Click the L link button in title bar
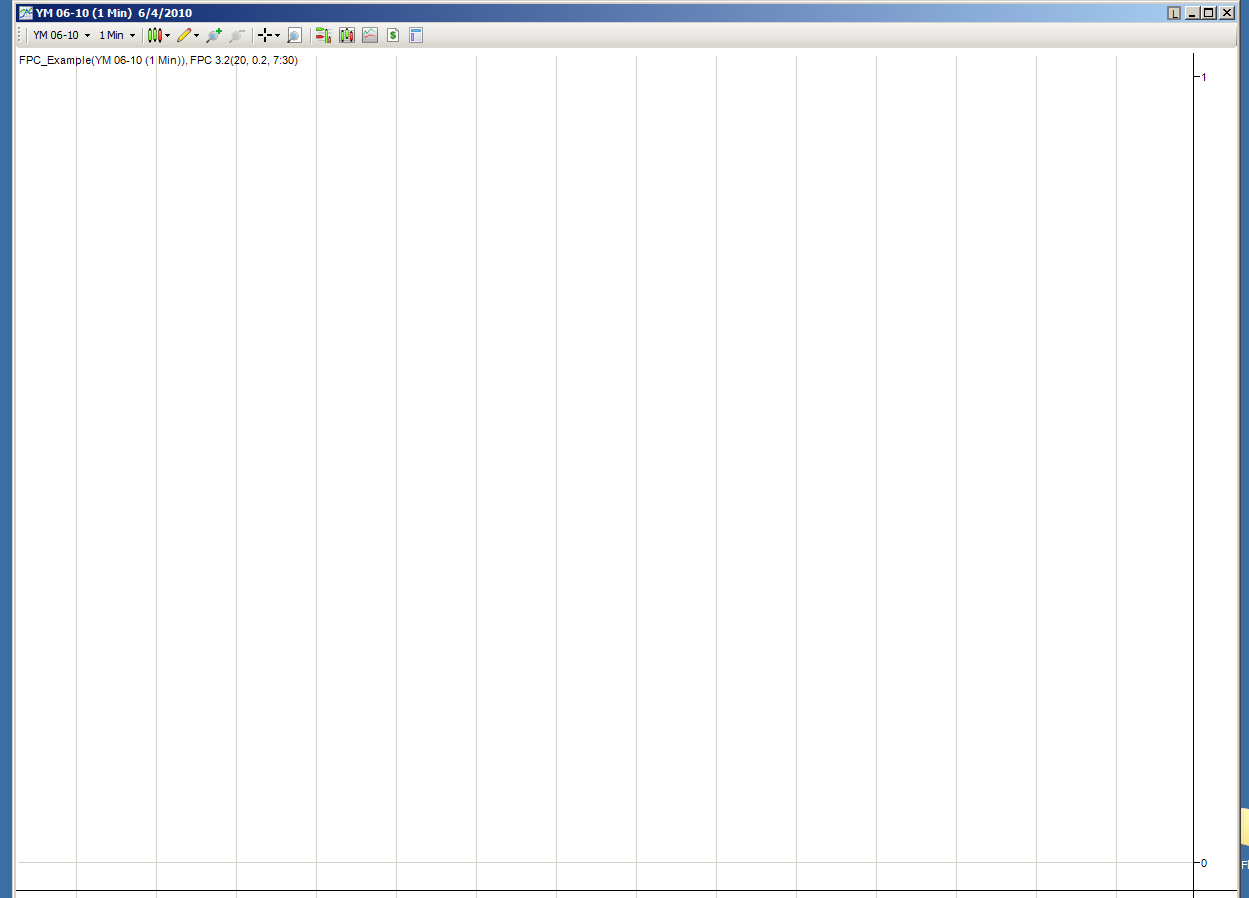This screenshot has height=898, width=1249. point(1174,13)
